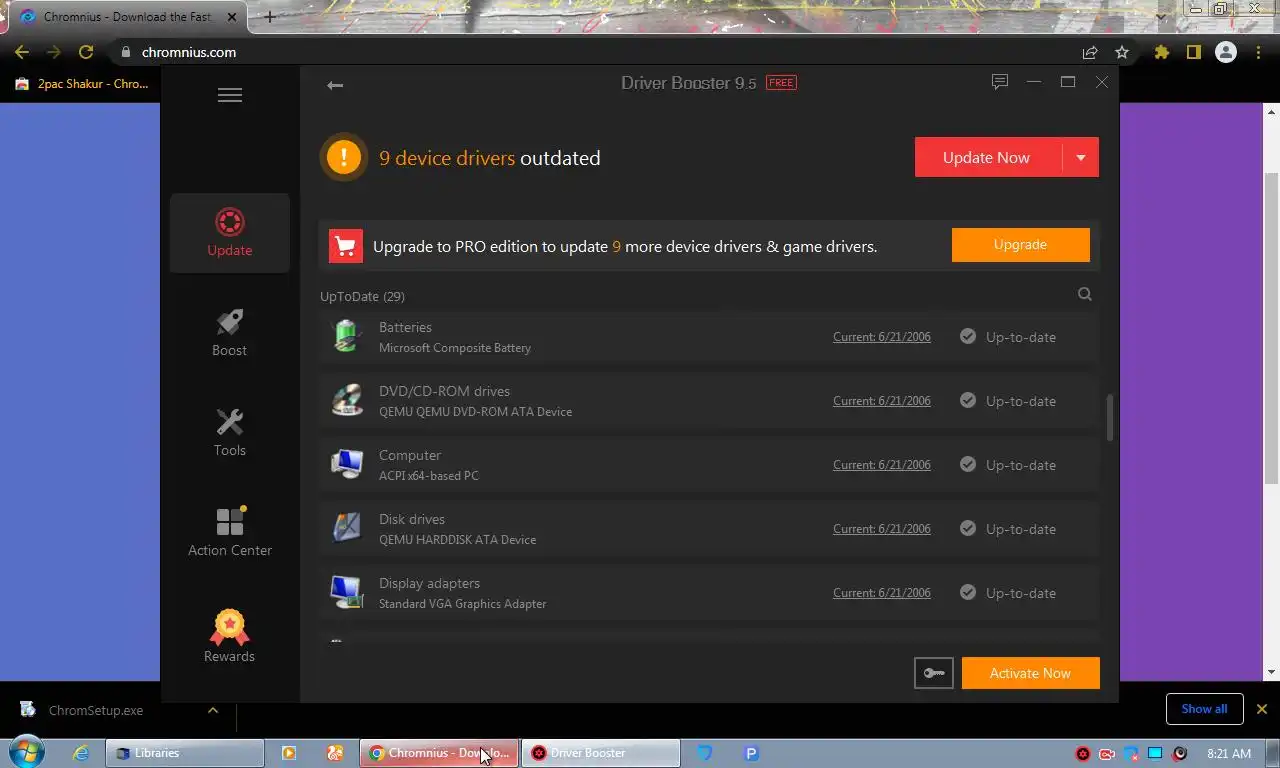Open the Rewards medal section

click(x=230, y=636)
